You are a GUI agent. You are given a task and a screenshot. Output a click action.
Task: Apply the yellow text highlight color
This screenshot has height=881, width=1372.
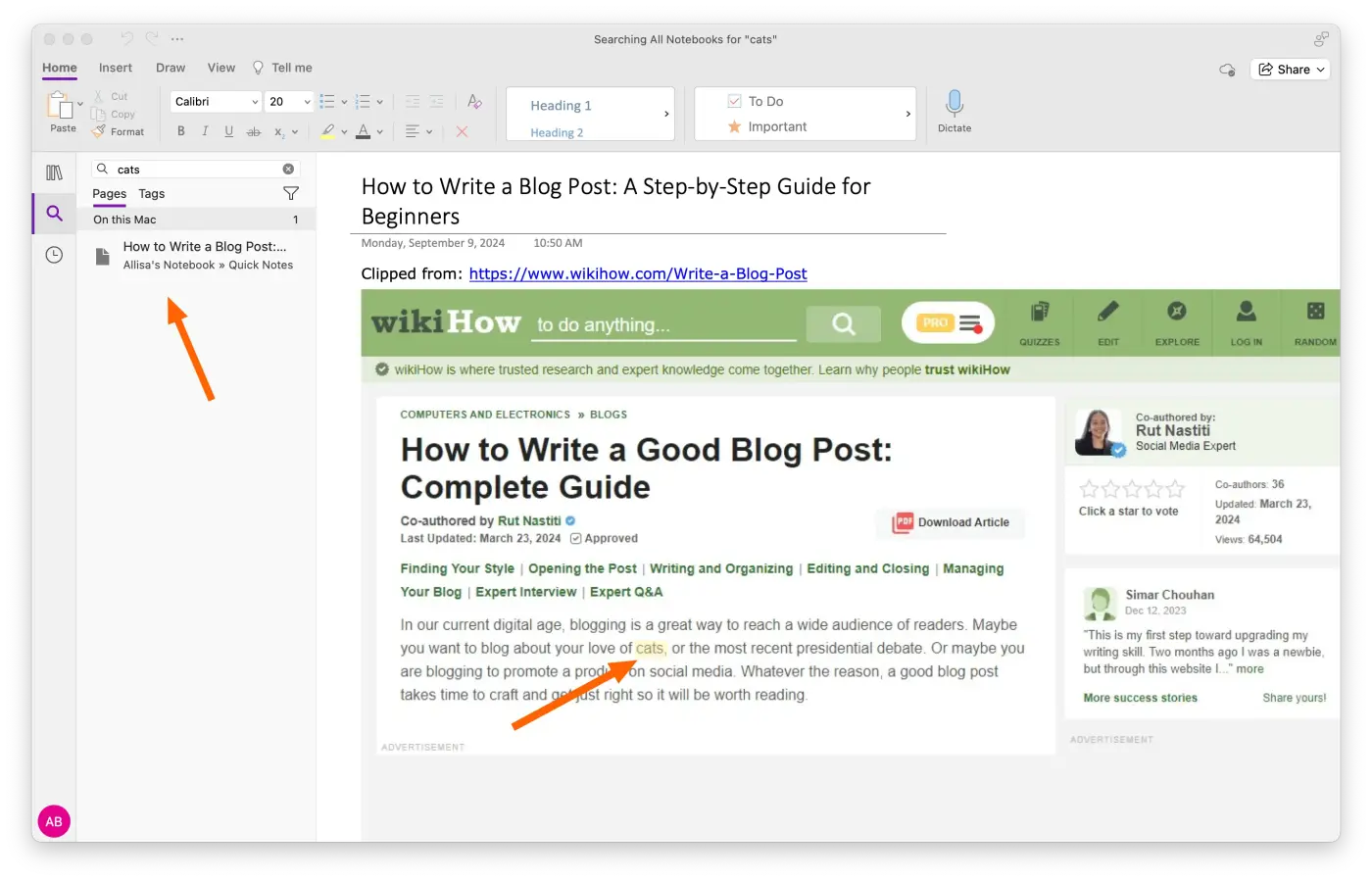pyautogui.click(x=328, y=131)
